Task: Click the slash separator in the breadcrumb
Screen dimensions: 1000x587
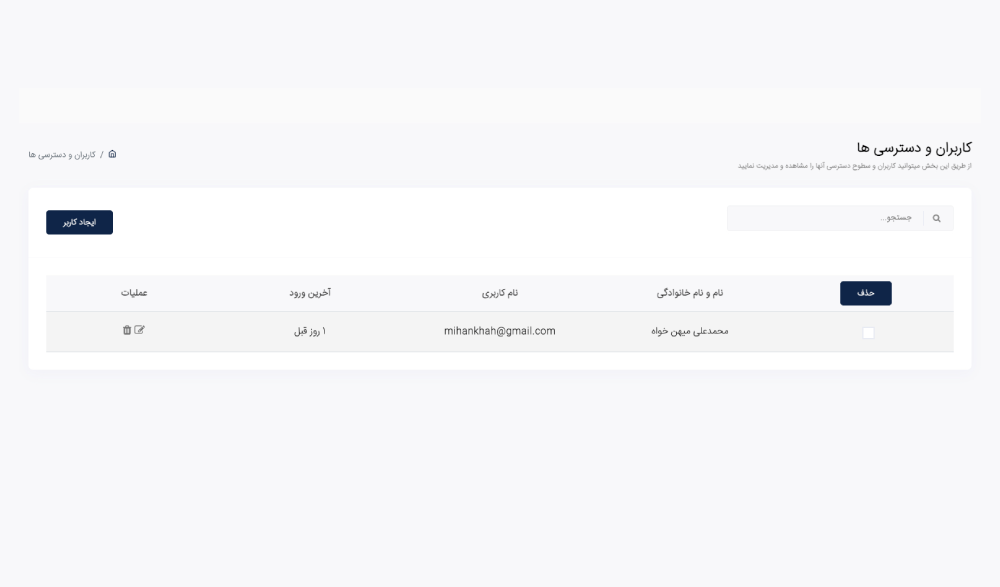Action: [x=101, y=155]
